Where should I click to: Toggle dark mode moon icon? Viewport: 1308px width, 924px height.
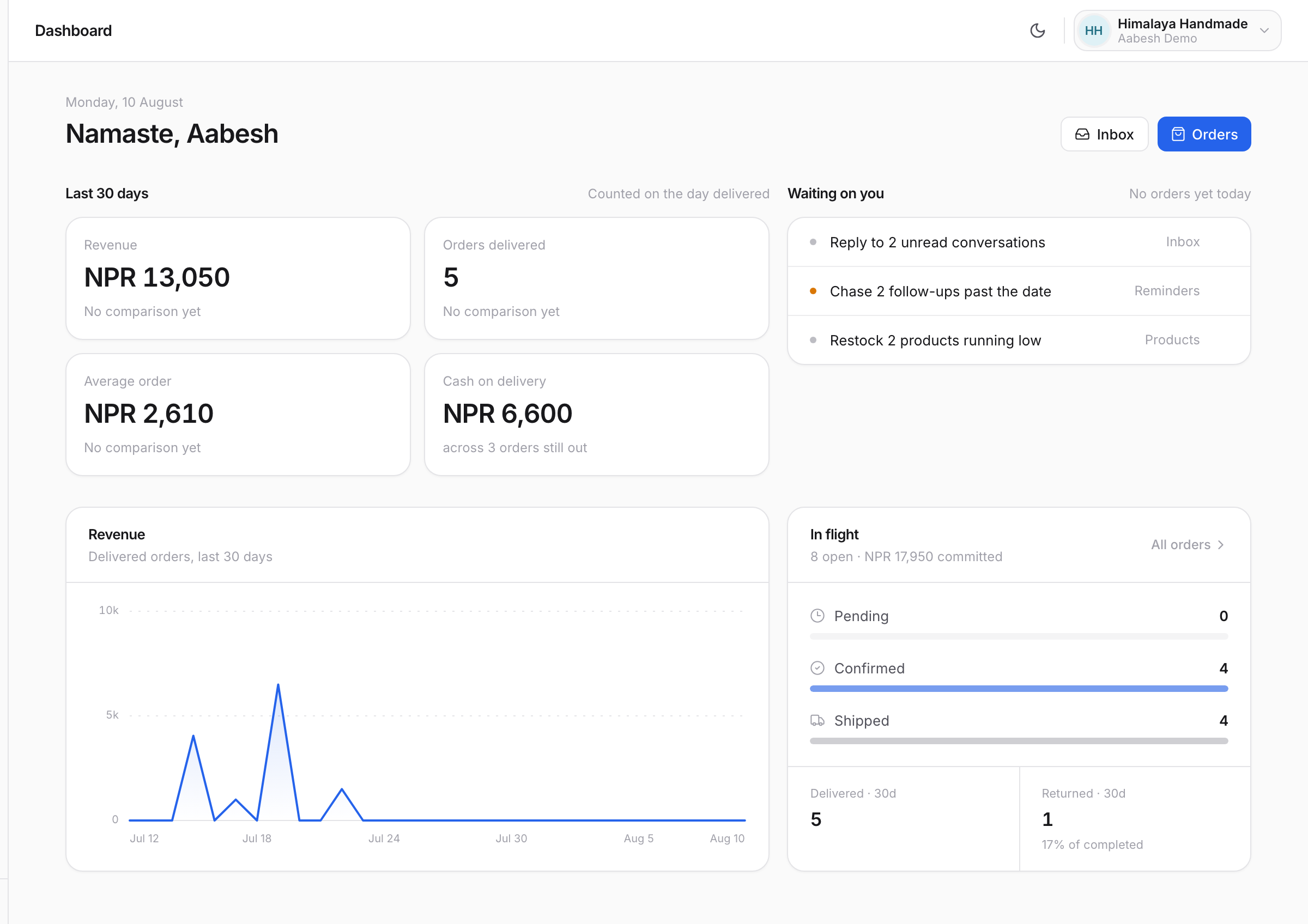pyautogui.click(x=1037, y=31)
